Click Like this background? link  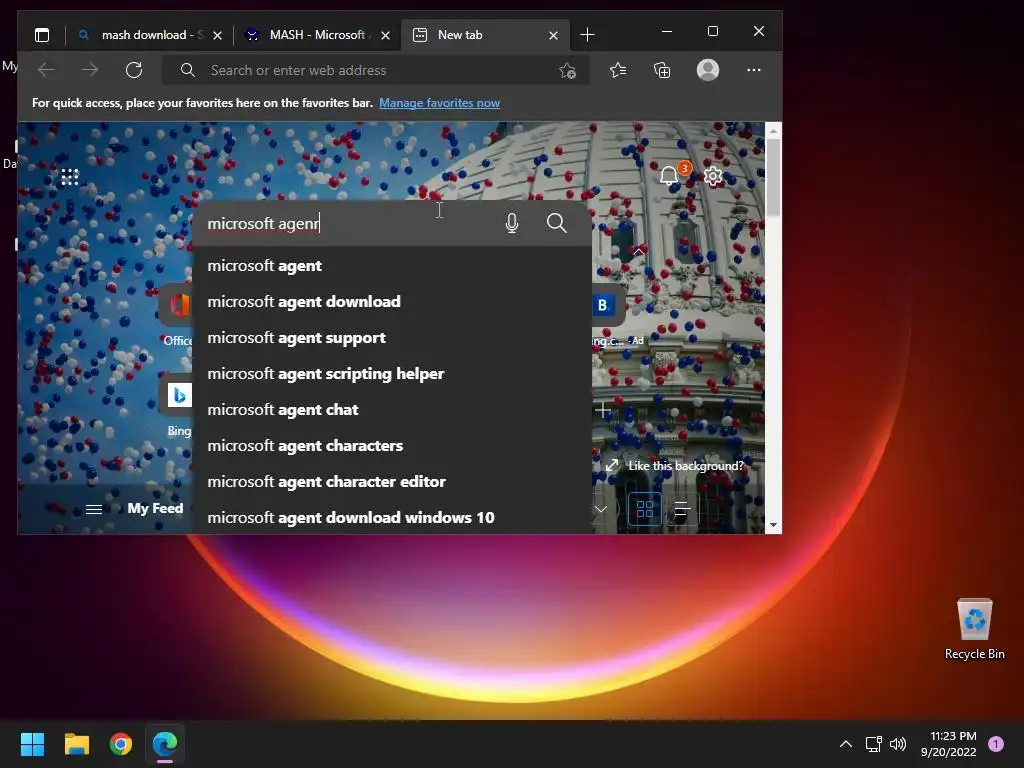676,466
